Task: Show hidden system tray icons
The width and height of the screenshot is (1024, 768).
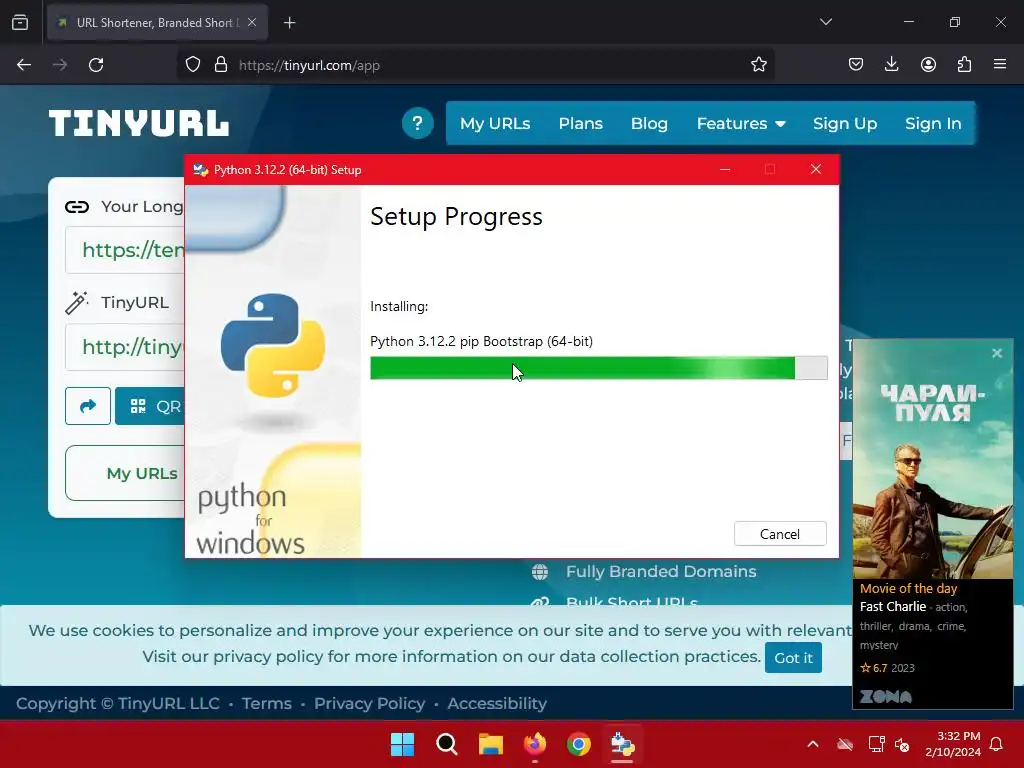Action: click(813, 744)
